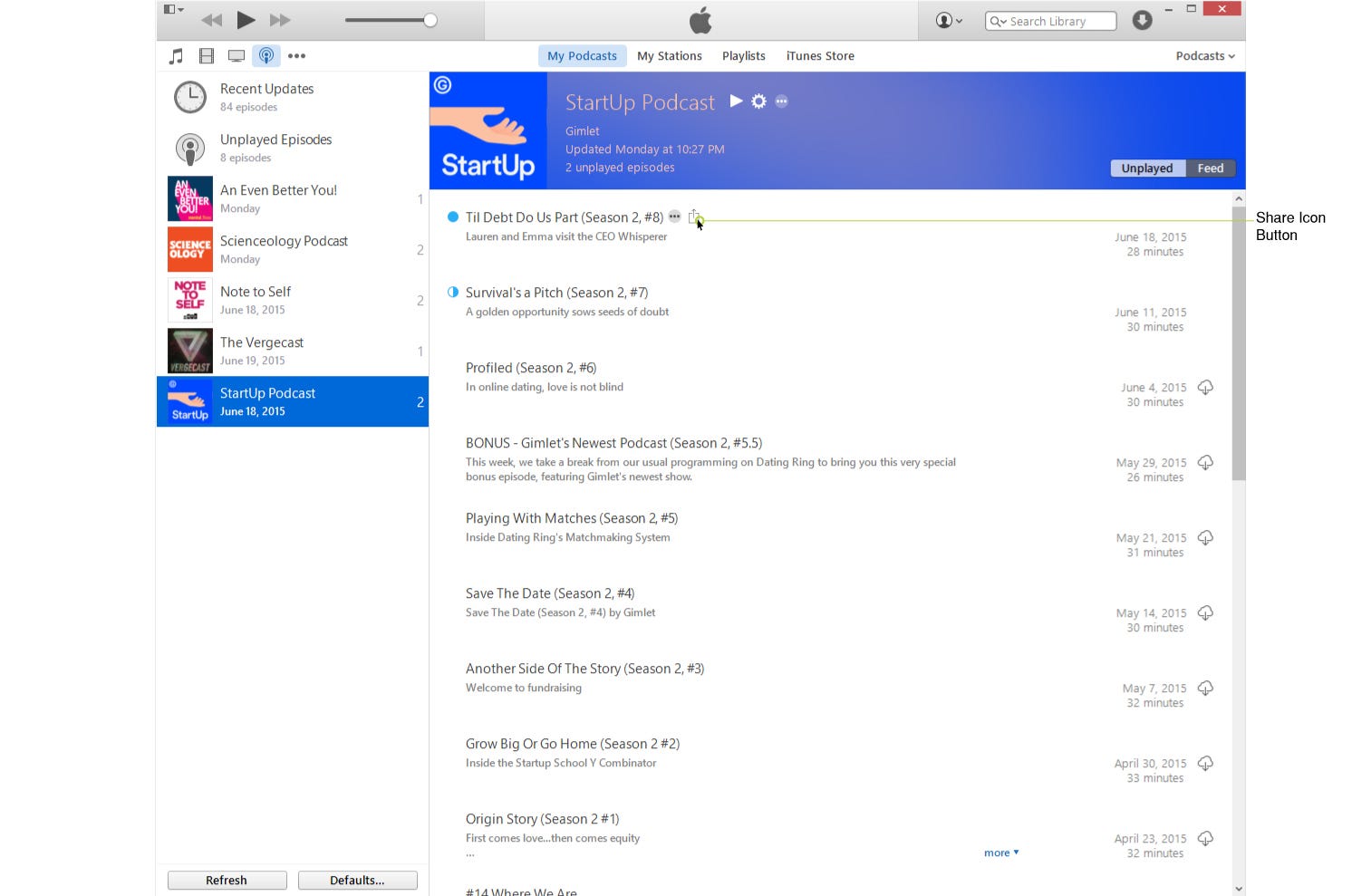Open StartUp Podcast settings gear

pyautogui.click(x=758, y=101)
